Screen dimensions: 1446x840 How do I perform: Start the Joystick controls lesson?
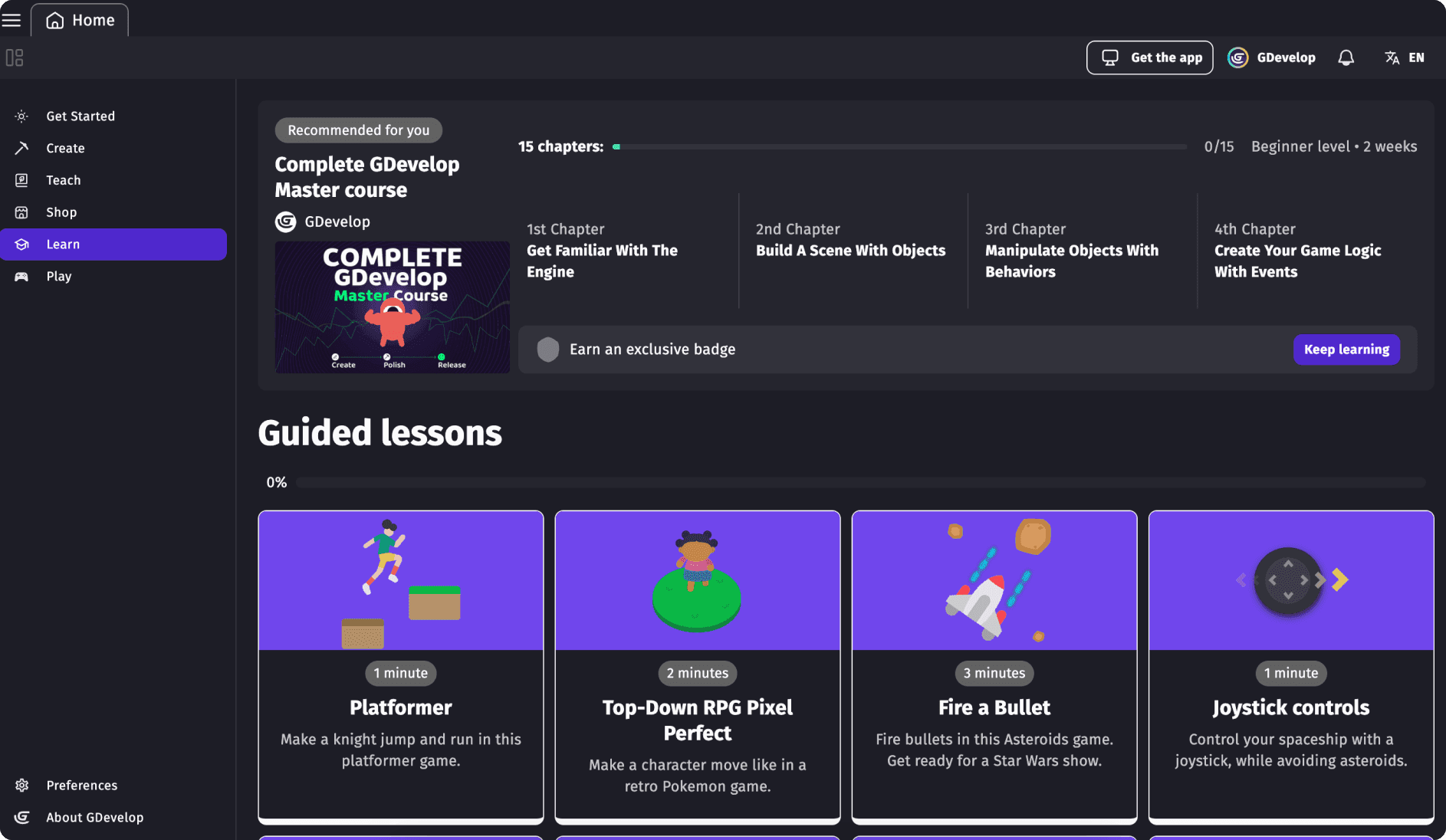point(1291,665)
